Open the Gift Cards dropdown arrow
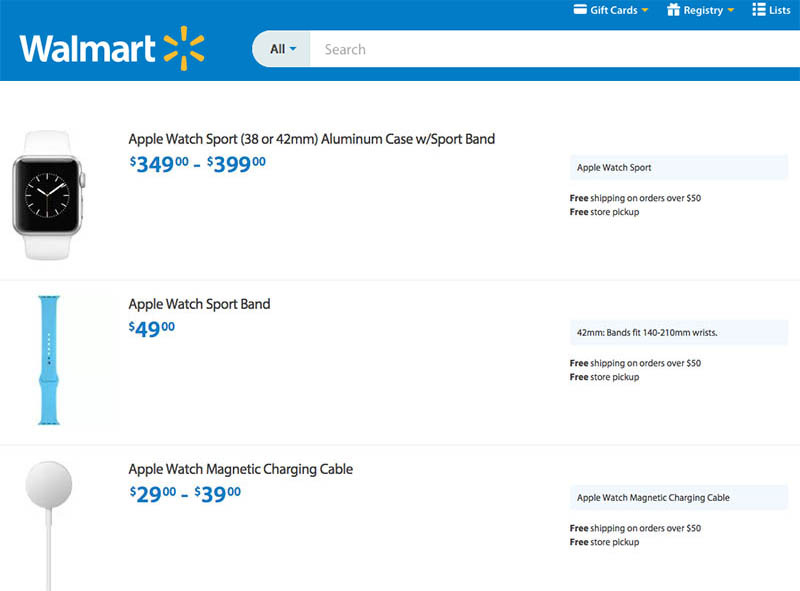 645,10
